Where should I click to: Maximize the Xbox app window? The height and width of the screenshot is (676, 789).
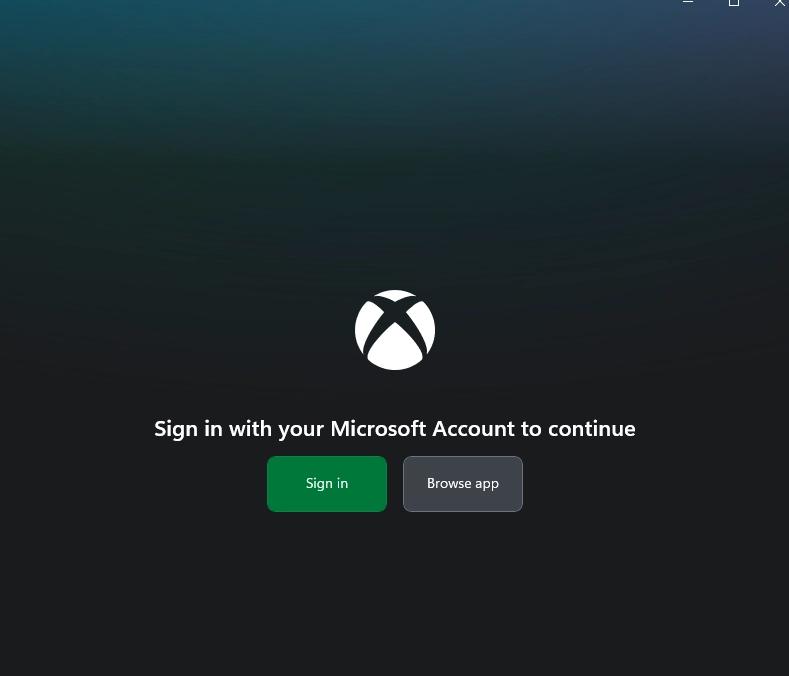pyautogui.click(x=734, y=3)
